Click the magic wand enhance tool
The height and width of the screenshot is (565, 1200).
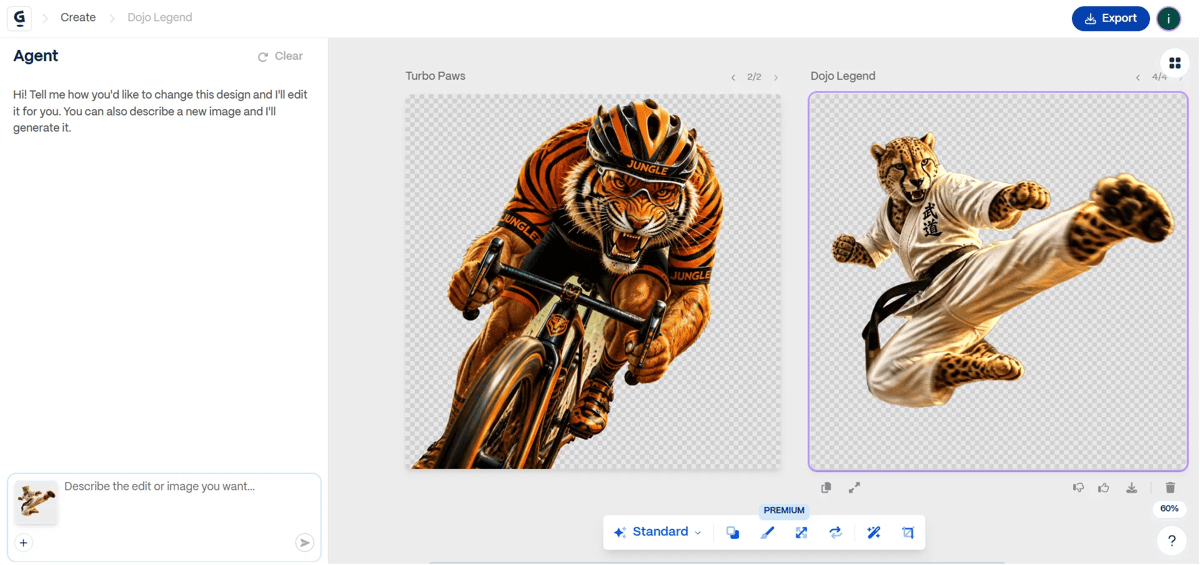(873, 533)
